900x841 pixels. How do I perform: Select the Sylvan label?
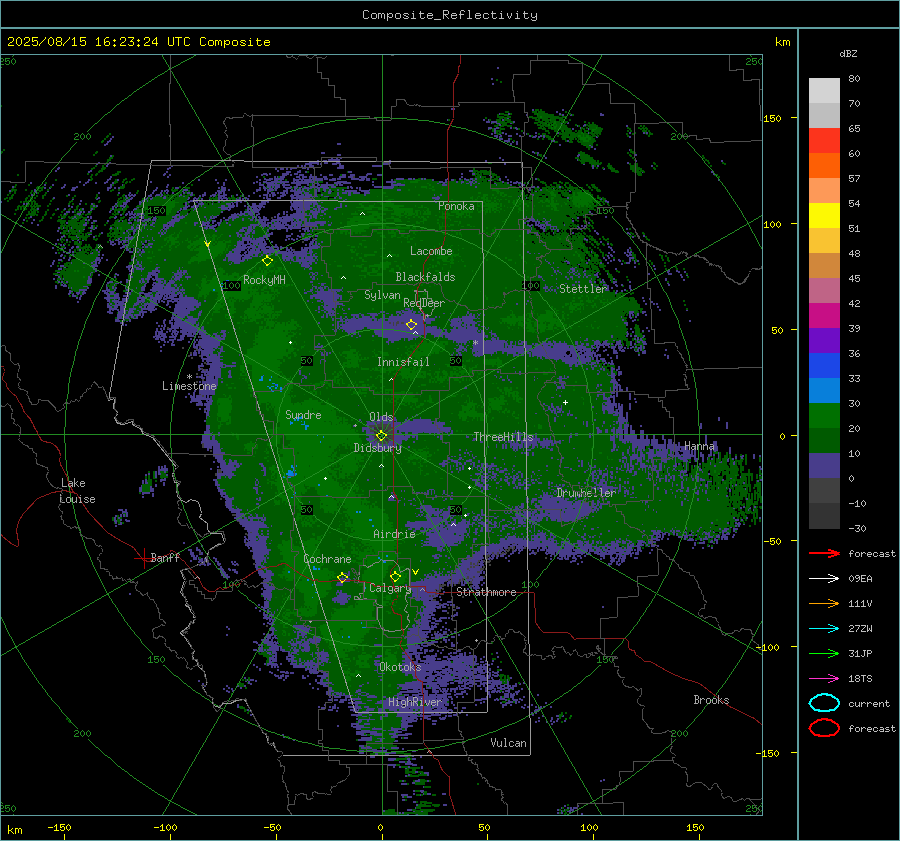pos(382,295)
